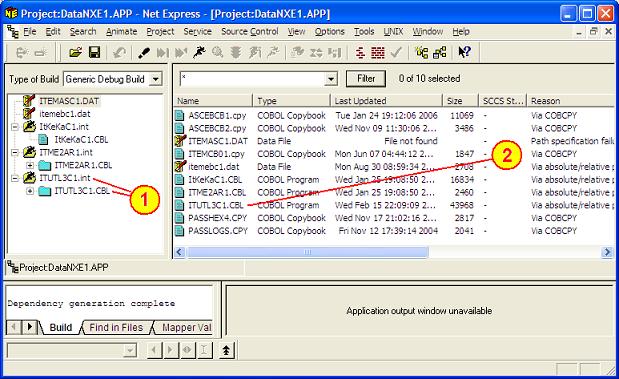Select ASCEBCB2.cpy in the file list

(217, 128)
